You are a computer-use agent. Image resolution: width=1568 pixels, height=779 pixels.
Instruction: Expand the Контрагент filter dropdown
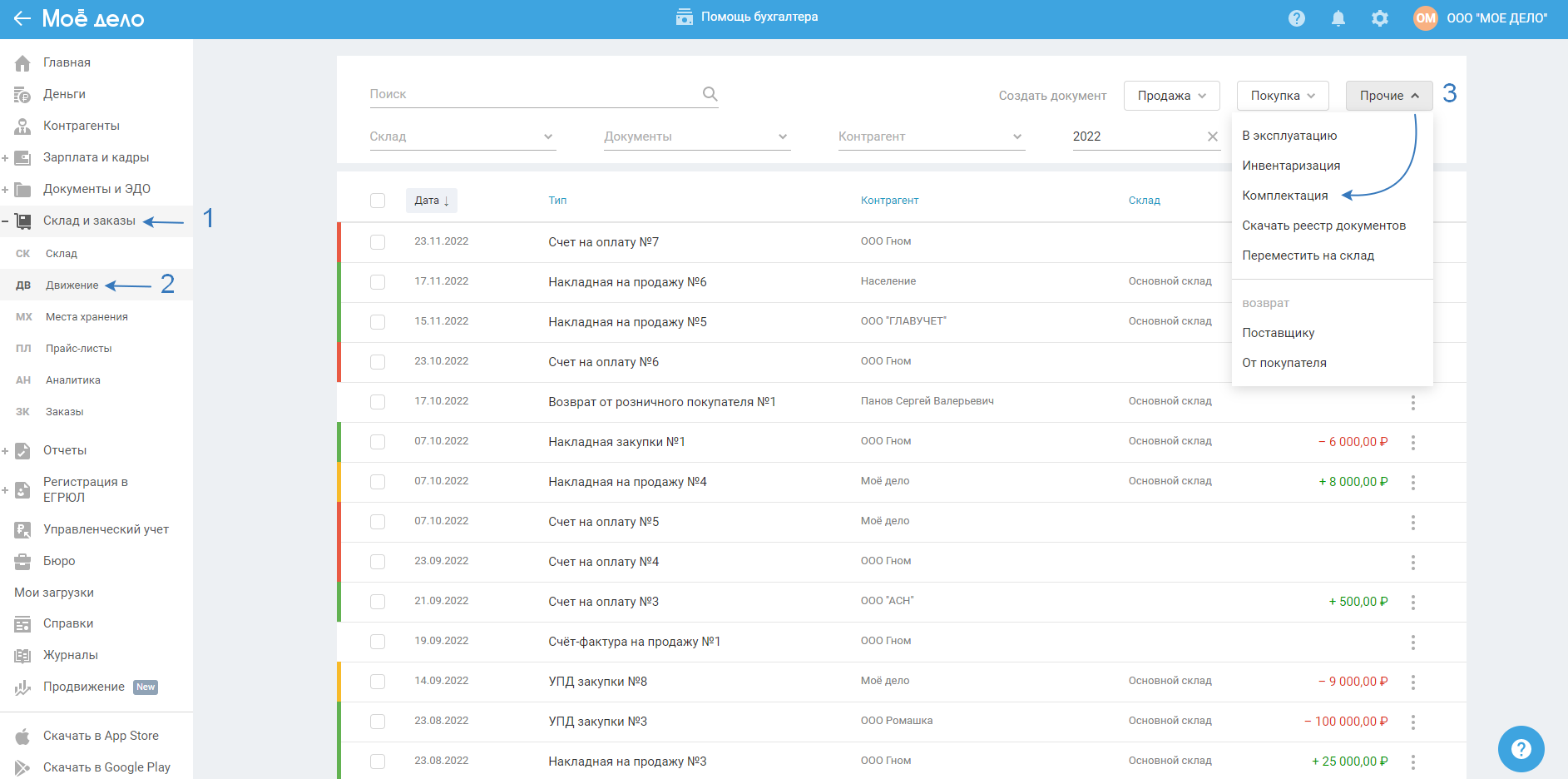[930, 136]
